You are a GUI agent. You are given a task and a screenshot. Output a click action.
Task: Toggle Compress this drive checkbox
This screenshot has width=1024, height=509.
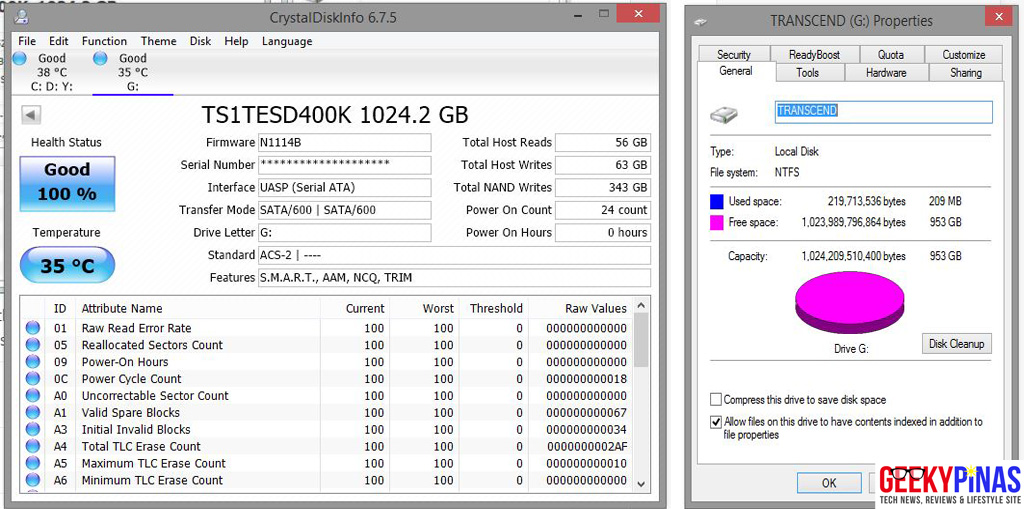[716, 399]
